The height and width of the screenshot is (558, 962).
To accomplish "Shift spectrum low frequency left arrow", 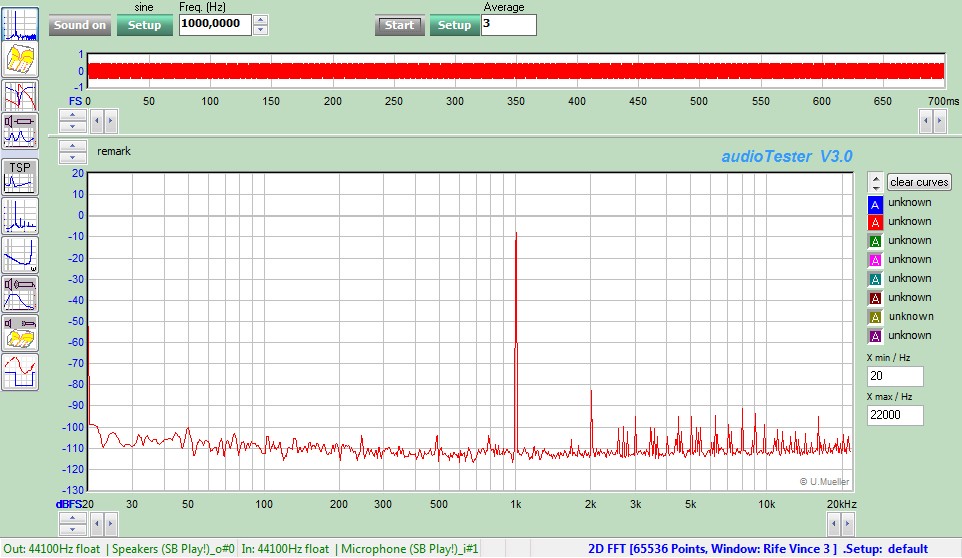I will 97,524.
